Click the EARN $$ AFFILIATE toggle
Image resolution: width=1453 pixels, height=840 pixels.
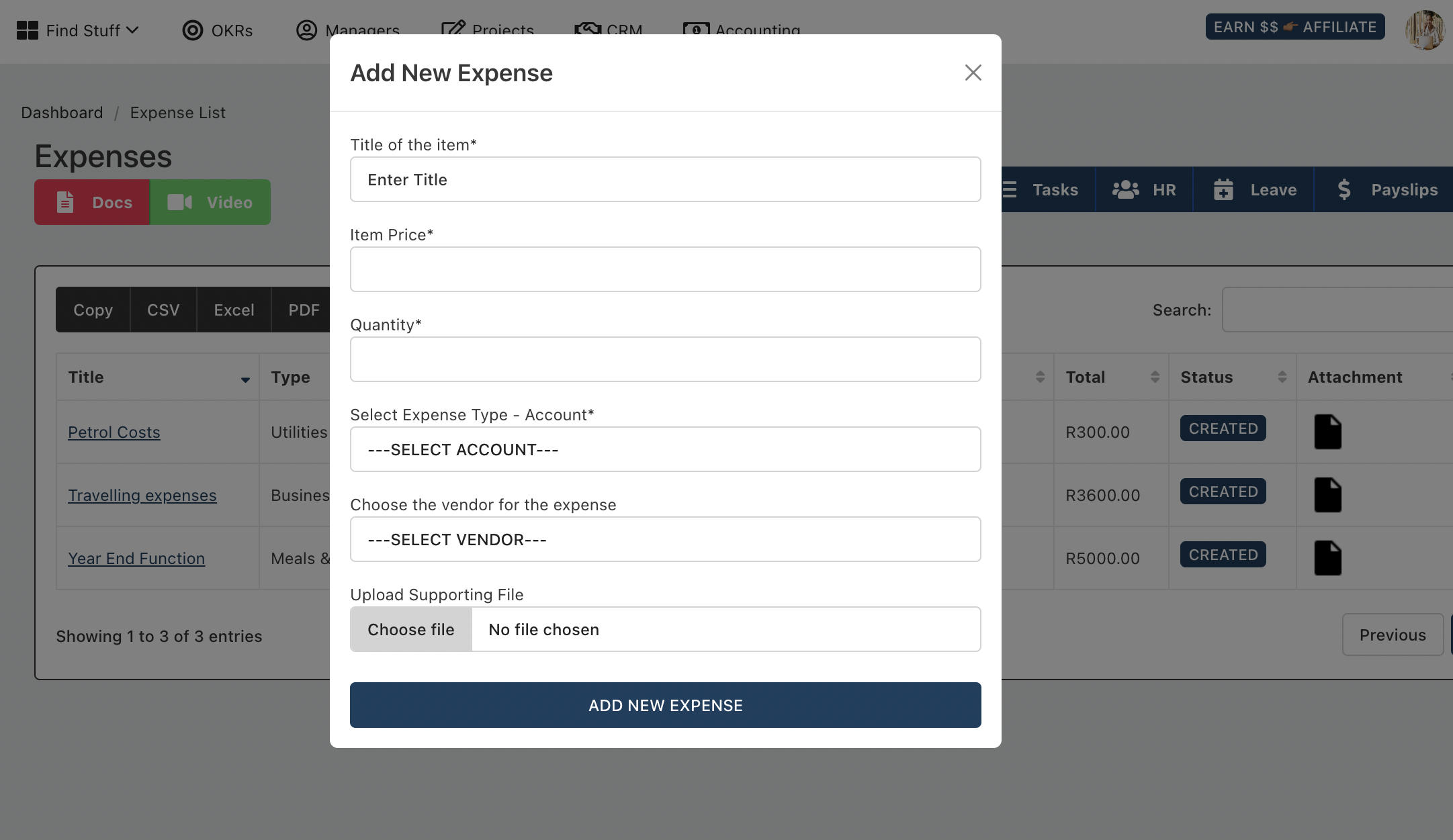click(x=1295, y=27)
